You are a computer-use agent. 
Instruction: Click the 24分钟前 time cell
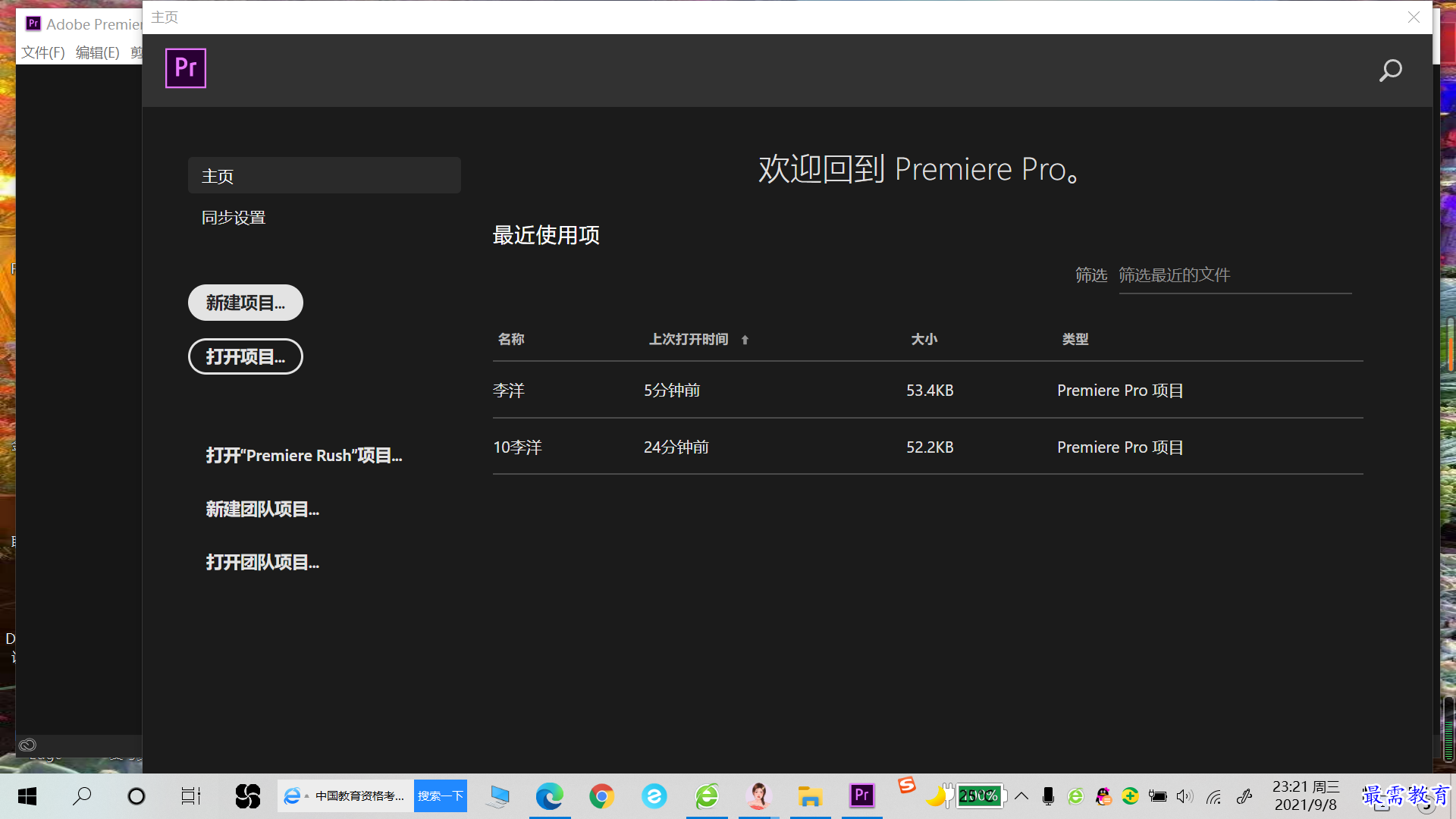676,447
